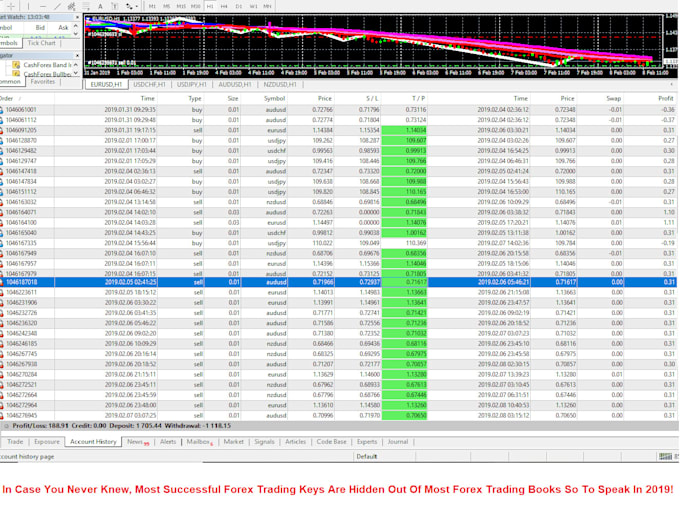Toggle the H4 timeframe button
Screen dimensions: 680x512
(x=223, y=6)
